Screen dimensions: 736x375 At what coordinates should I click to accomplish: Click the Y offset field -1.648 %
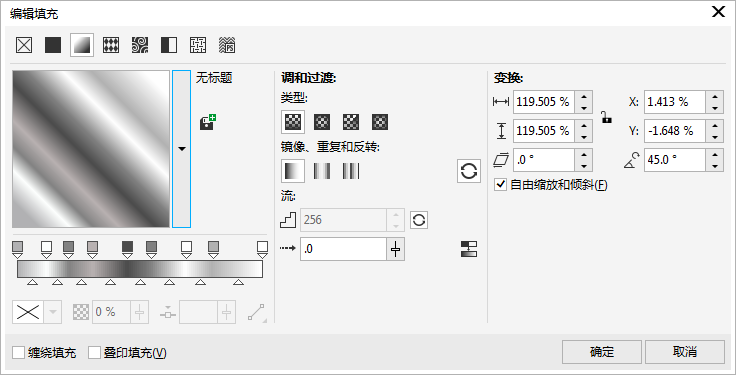(x=675, y=131)
